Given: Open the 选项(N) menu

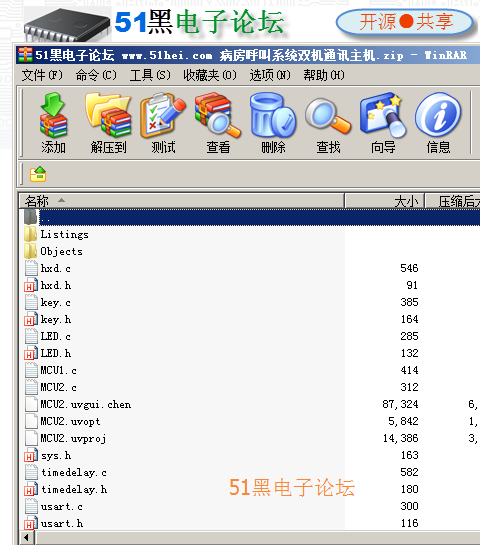Looking at the screenshot, I should click(x=270, y=75).
